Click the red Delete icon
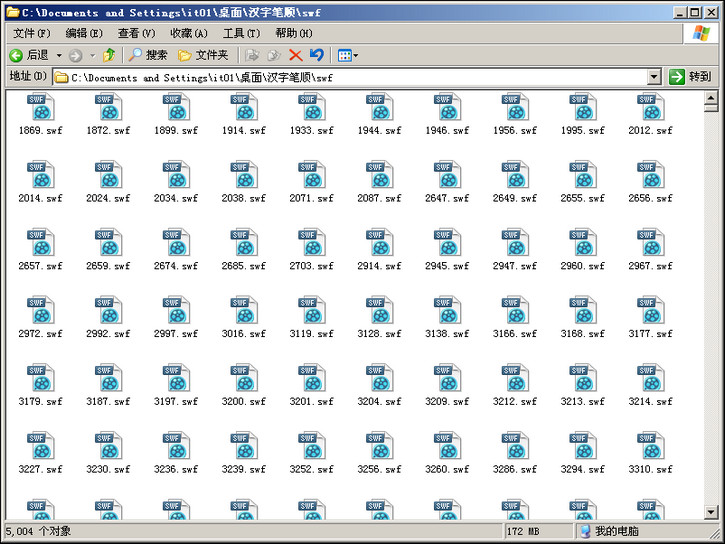The height and width of the screenshot is (544, 725). pyautogui.click(x=295, y=55)
